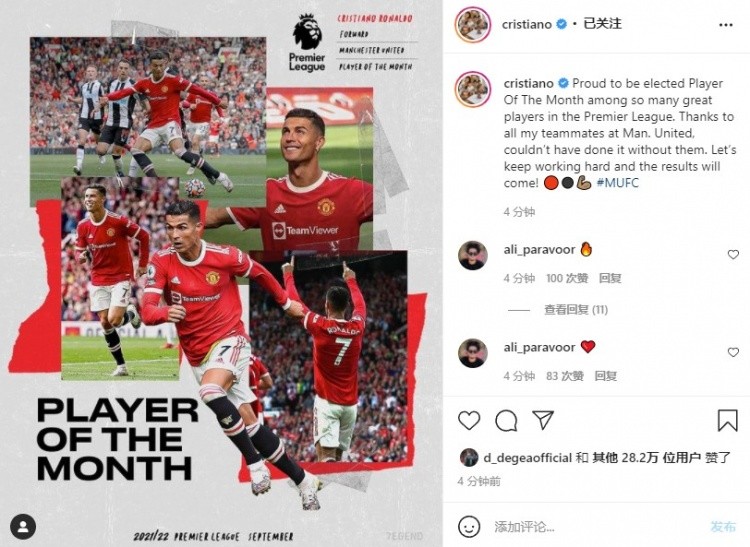Reply to the fire emoji comment via 回复
This screenshot has height=547, width=750.
610,278
